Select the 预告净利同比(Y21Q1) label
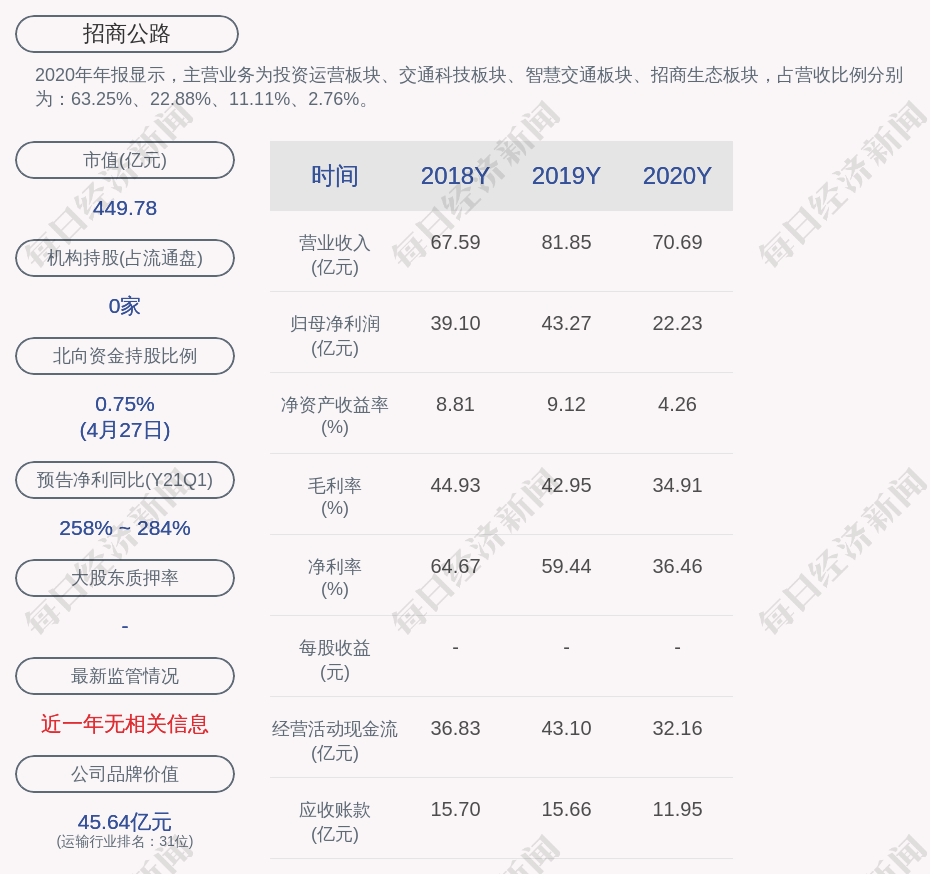 [x=125, y=480]
